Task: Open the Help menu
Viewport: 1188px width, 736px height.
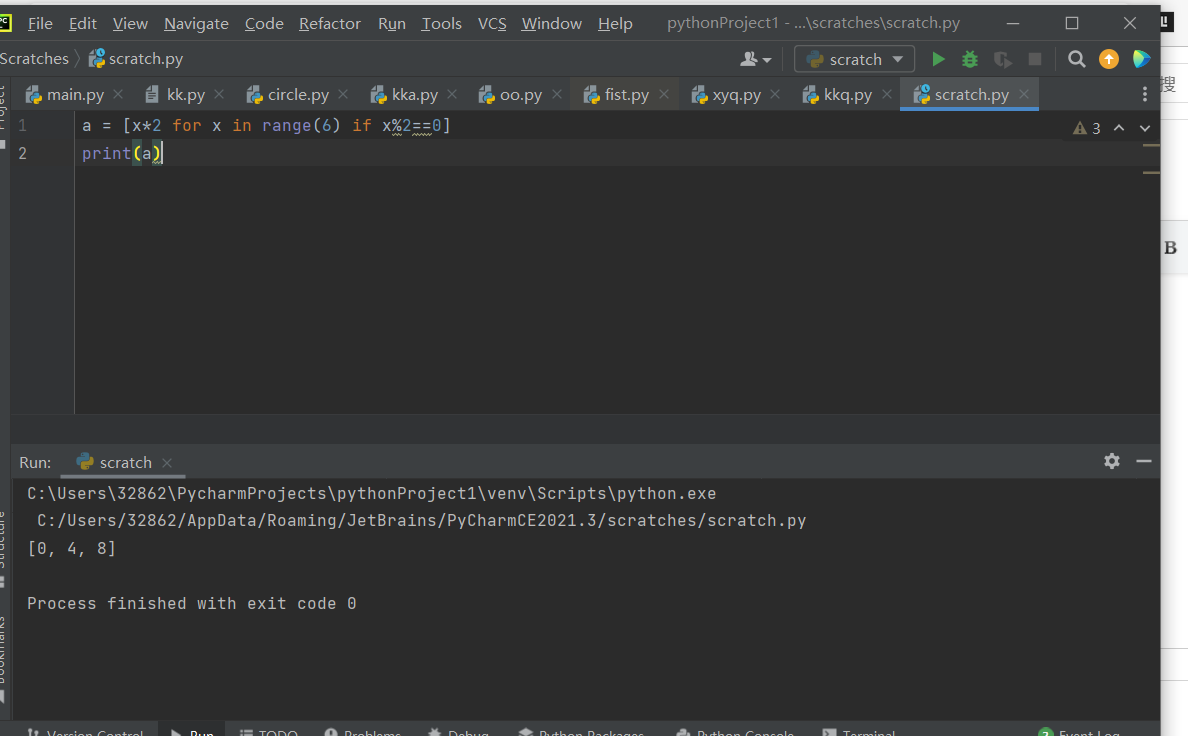Action: (x=614, y=23)
